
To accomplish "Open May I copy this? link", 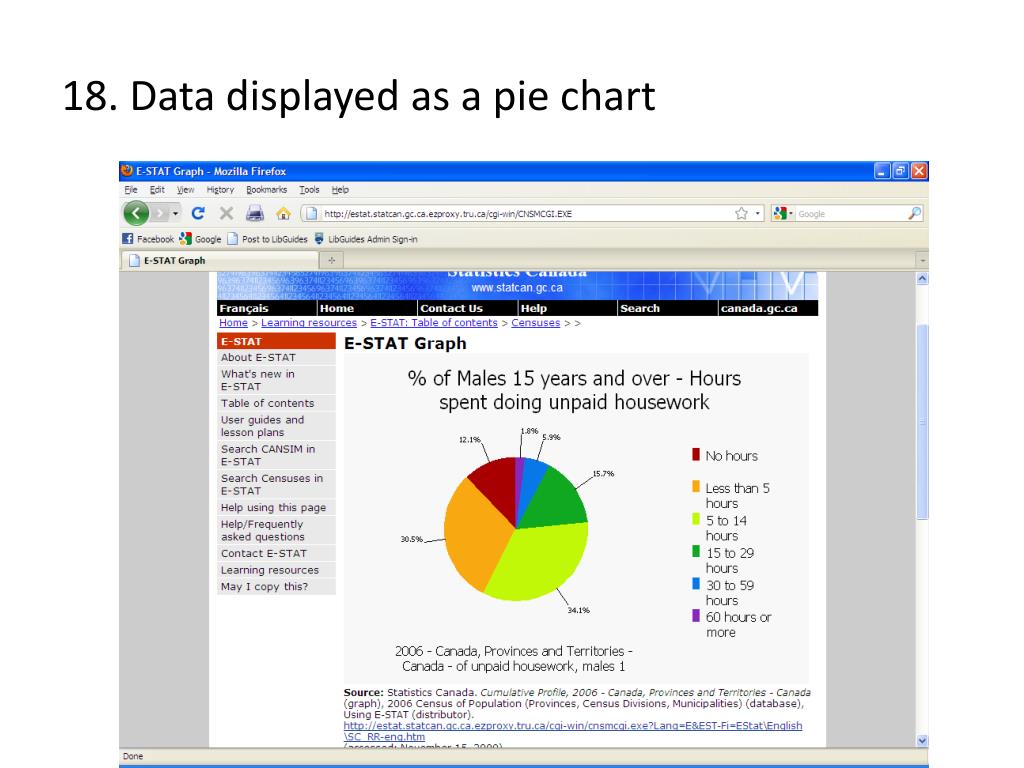I will [x=264, y=586].
